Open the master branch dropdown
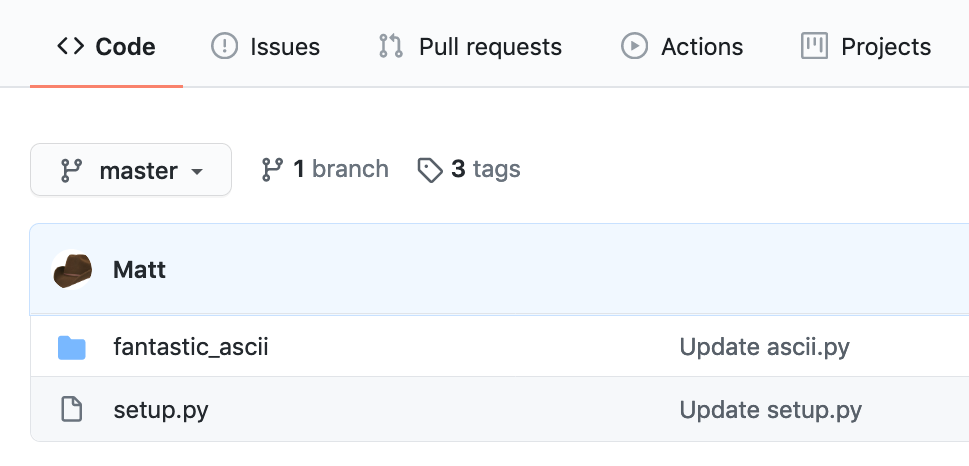This screenshot has height=466, width=969. pos(131,170)
